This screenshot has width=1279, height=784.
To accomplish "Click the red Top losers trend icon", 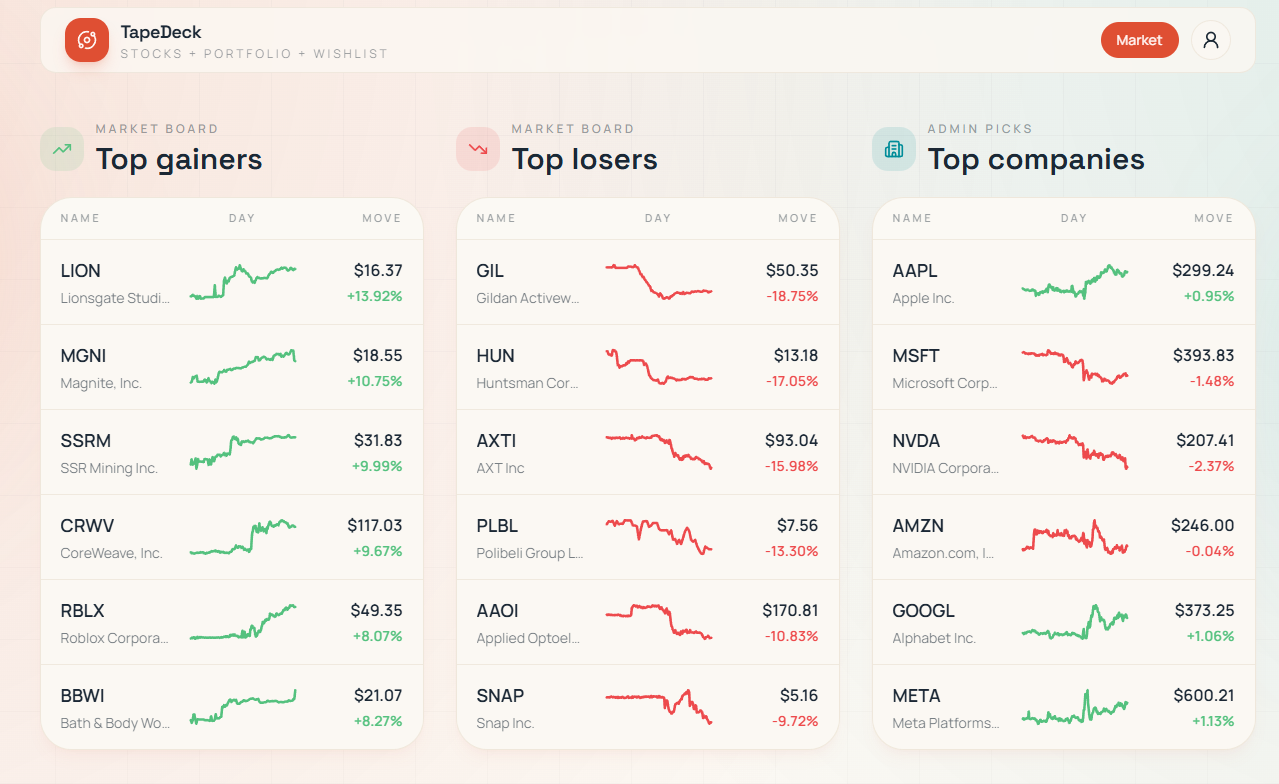I will (x=478, y=149).
